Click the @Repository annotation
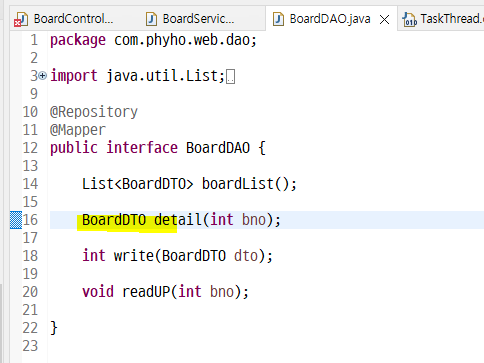The width and height of the screenshot is (484, 363). point(94,112)
